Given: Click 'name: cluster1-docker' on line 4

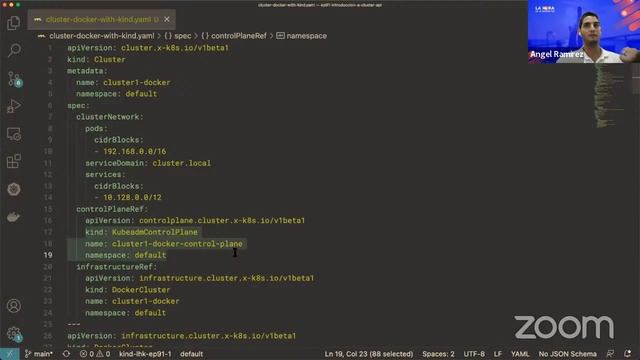Looking at the screenshot, I should click(x=123, y=82).
